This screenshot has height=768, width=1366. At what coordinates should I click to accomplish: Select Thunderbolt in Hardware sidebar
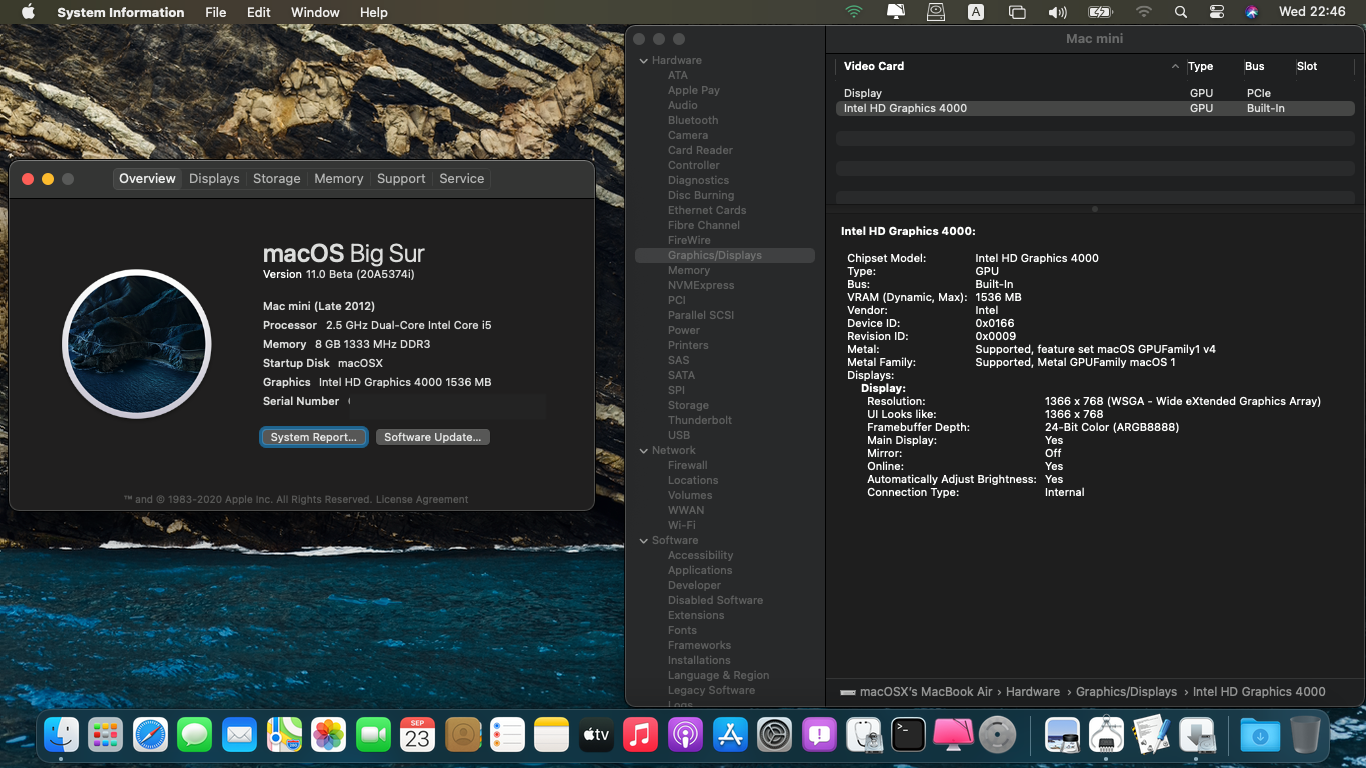coord(700,420)
